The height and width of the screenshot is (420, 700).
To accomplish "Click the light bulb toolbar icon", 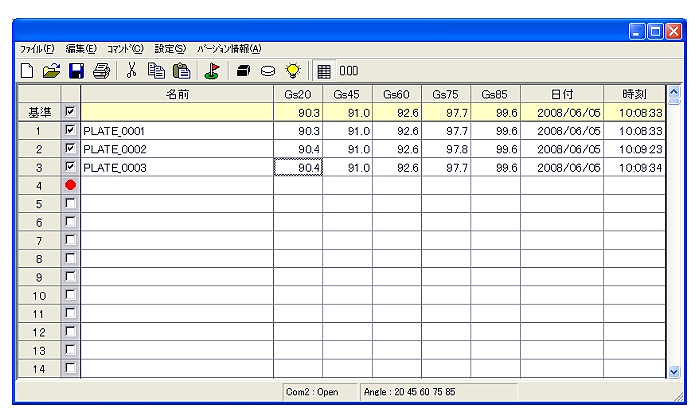I will coord(293,71).
